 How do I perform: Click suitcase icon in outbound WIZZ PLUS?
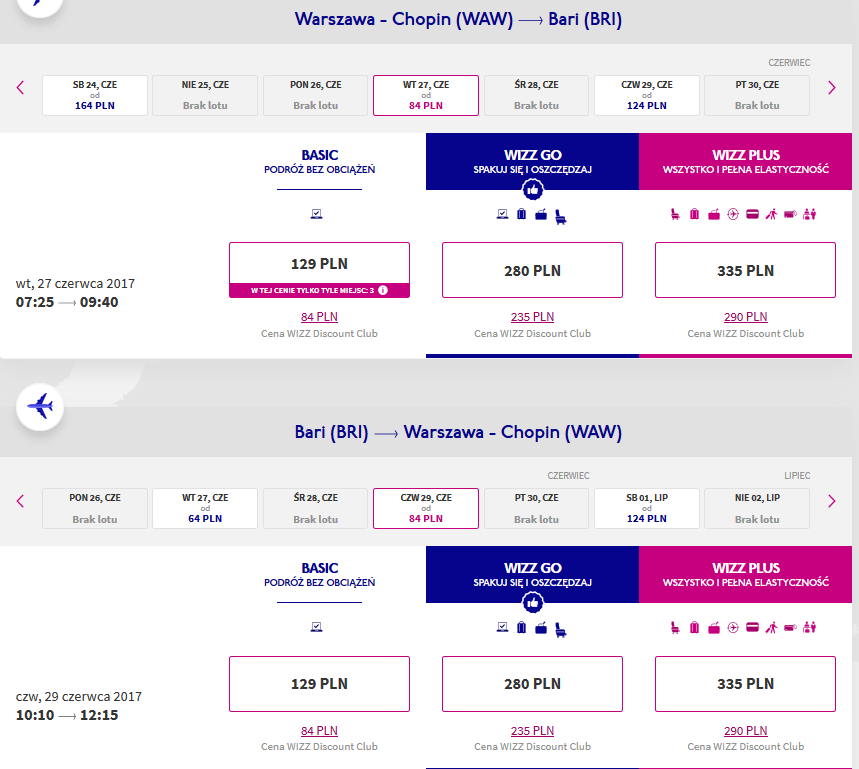tap(695, 214)
